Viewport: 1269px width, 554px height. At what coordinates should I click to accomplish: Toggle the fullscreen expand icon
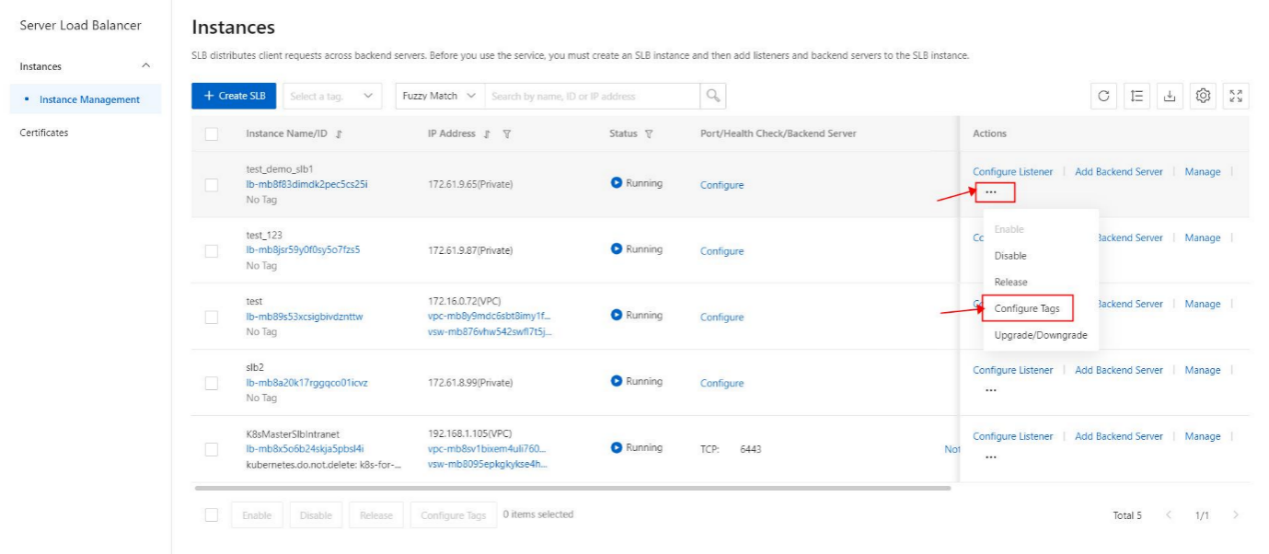(1237, 96)
